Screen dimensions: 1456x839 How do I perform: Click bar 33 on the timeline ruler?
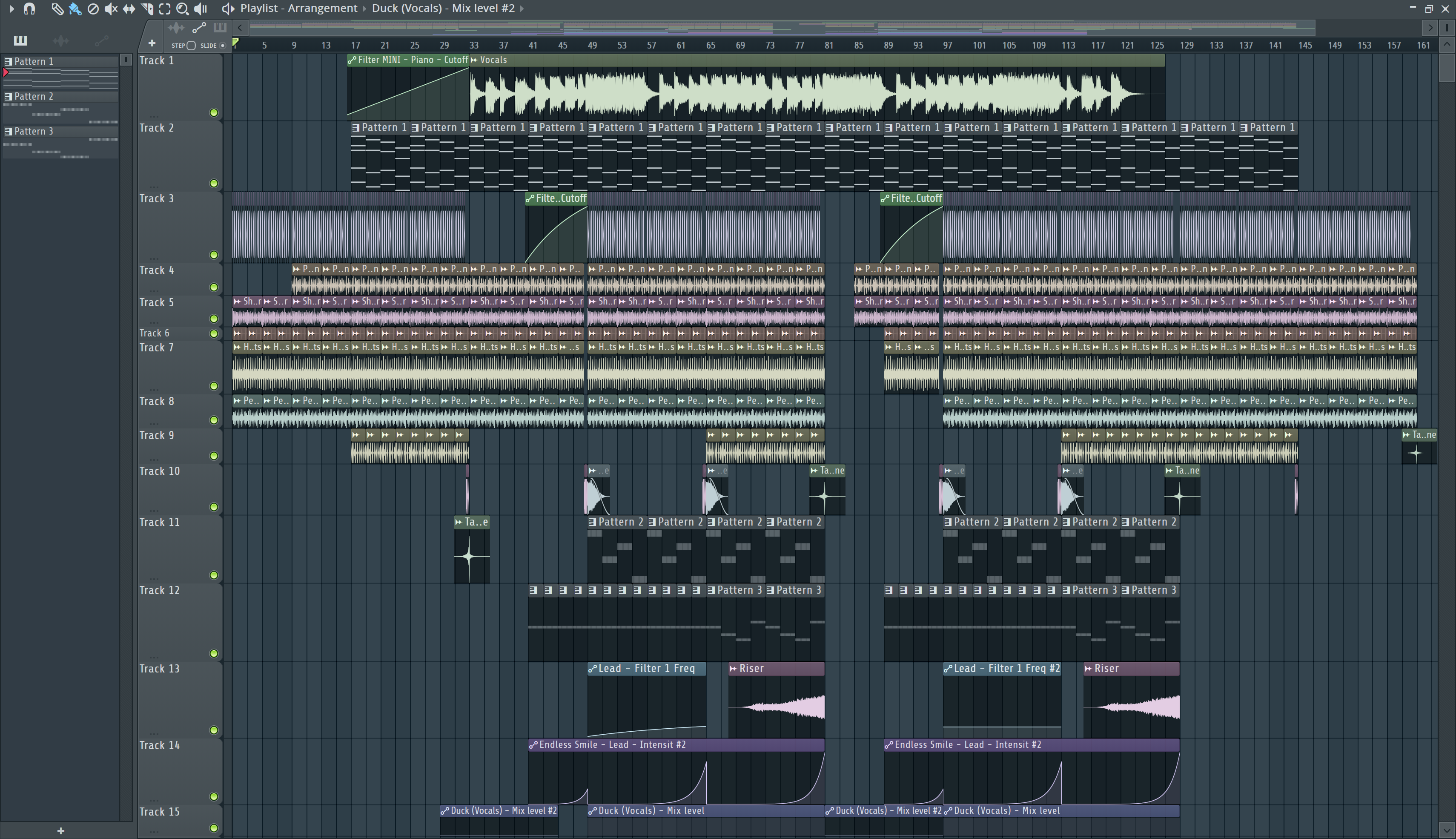tap(473, 45)
